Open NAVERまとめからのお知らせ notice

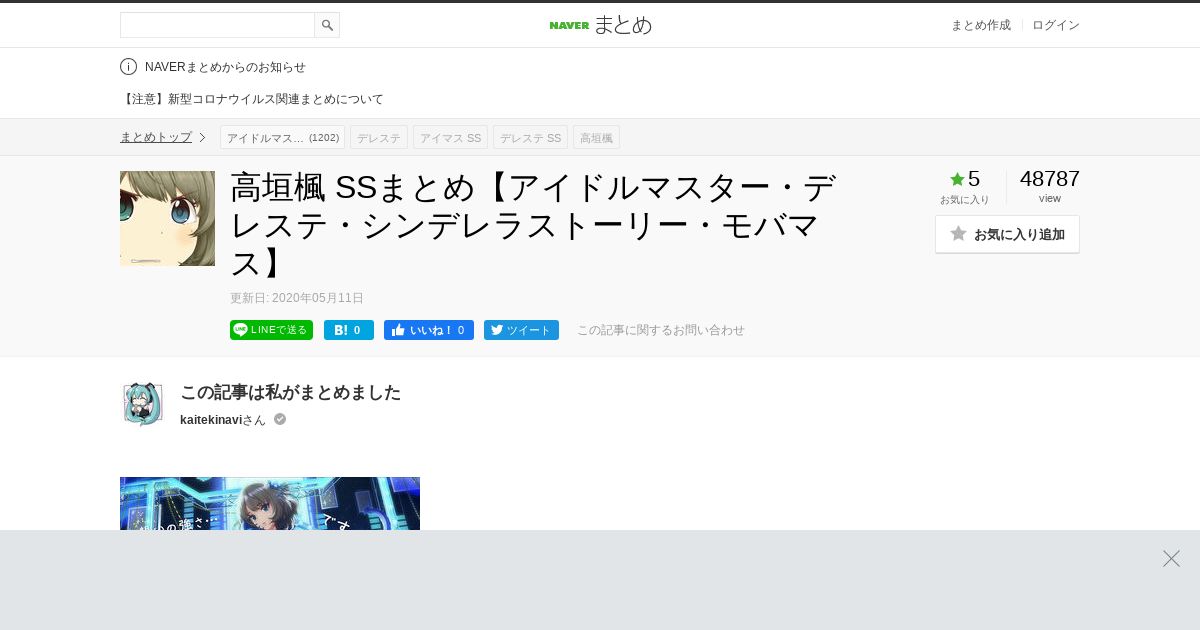click(x=225, y=67)
